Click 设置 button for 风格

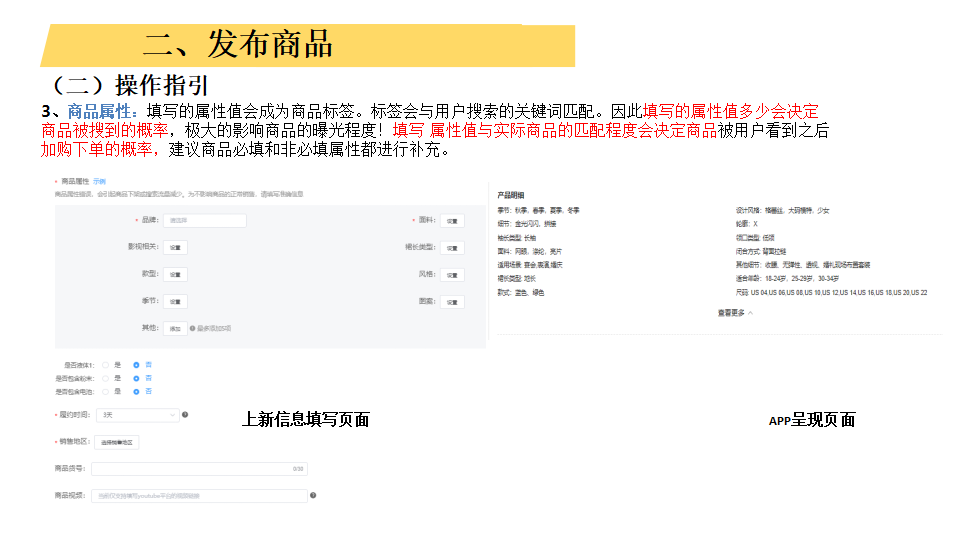452,275
